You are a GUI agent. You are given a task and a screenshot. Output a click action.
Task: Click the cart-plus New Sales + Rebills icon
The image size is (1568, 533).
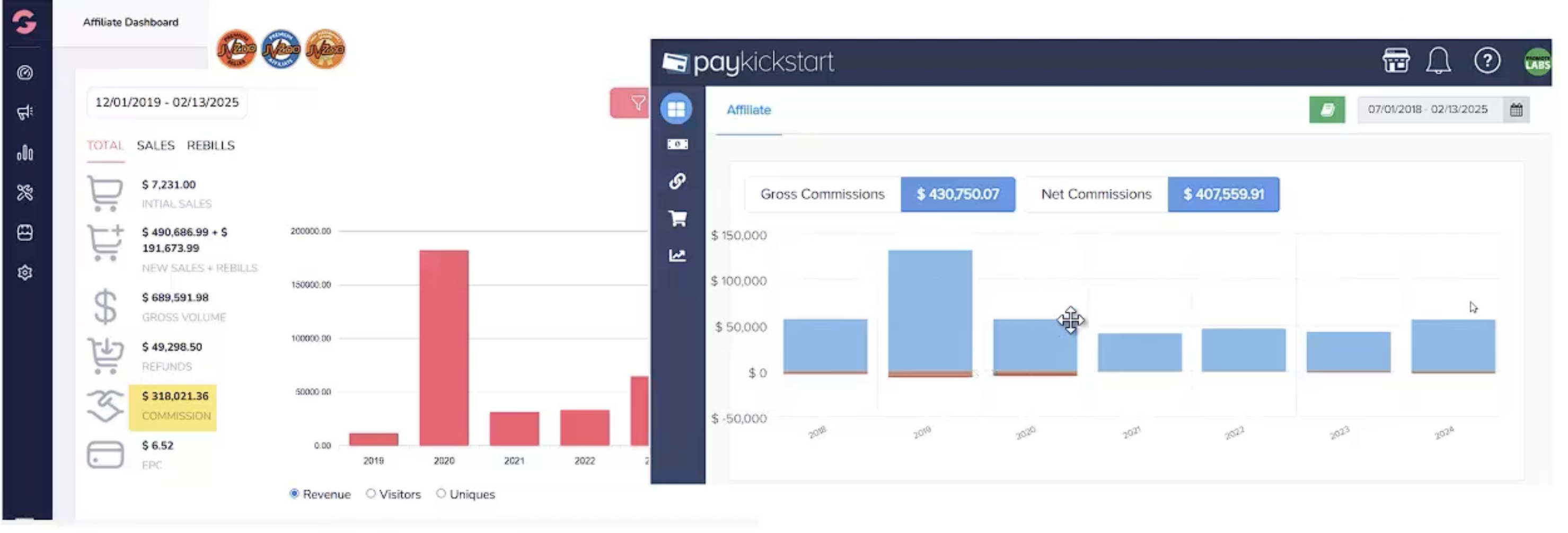[105, 243]
